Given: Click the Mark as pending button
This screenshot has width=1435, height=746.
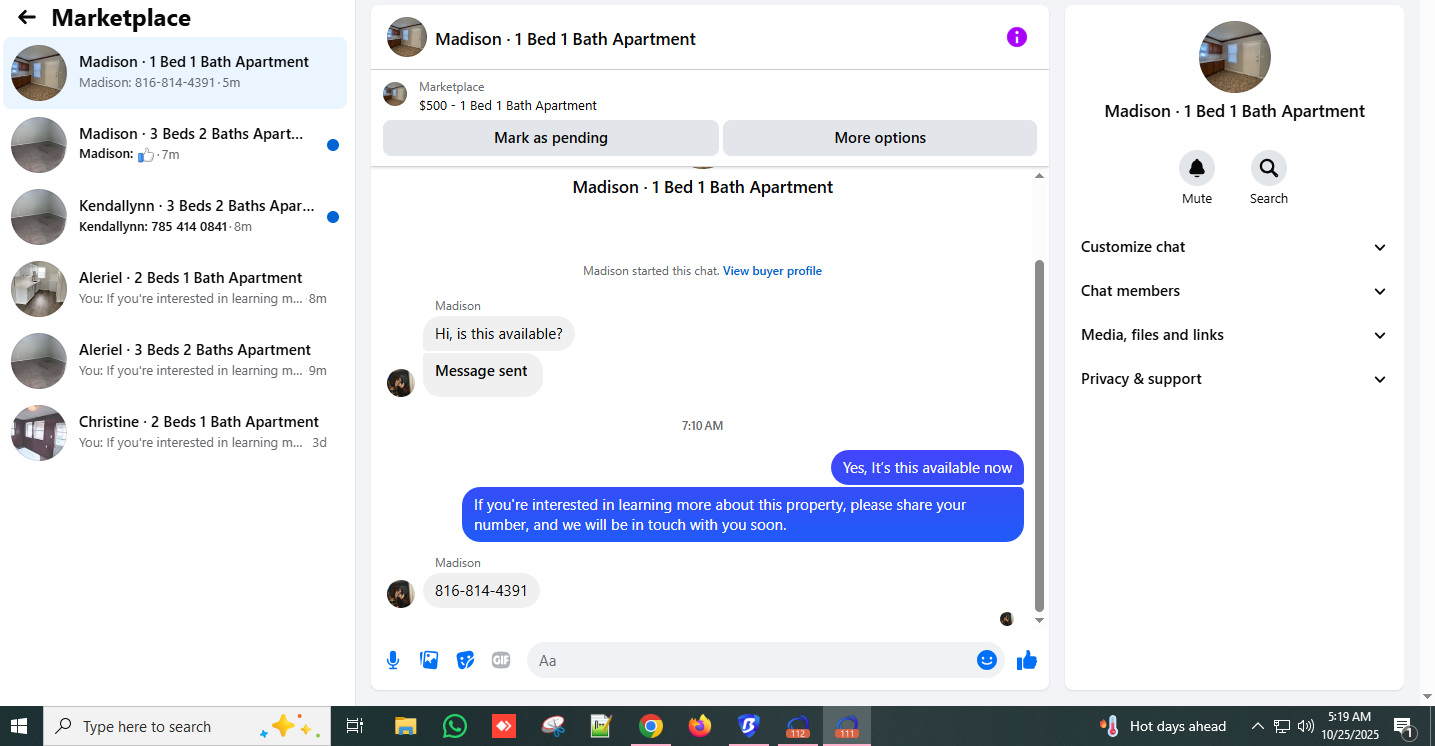Looking at the screenshot, I should (551, 138).
